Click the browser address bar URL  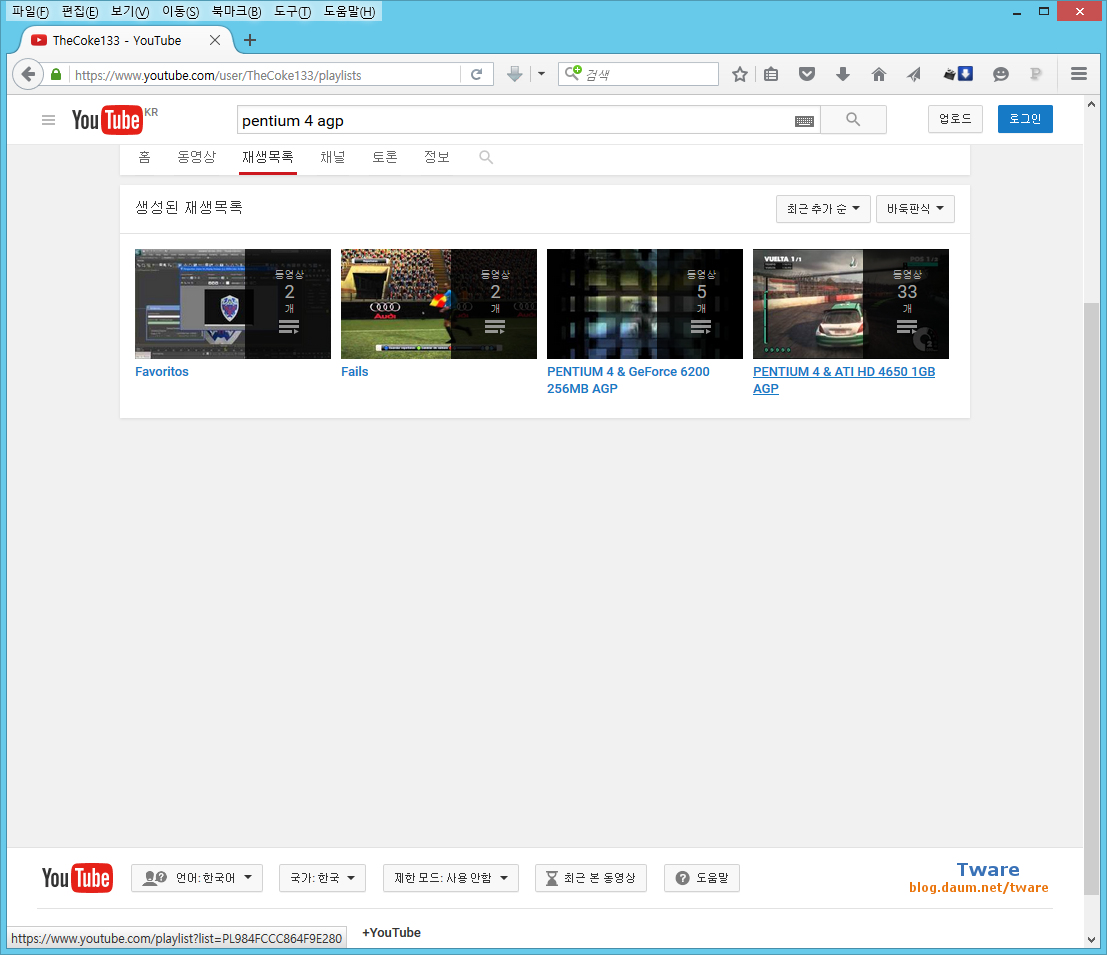coord(265,75)
